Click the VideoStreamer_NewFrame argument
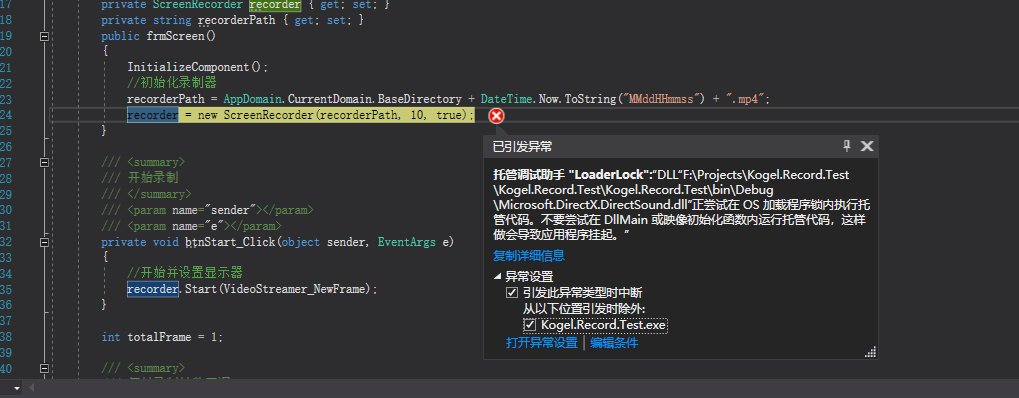This screenshot has height=398, width=1019. pos(295,289)
